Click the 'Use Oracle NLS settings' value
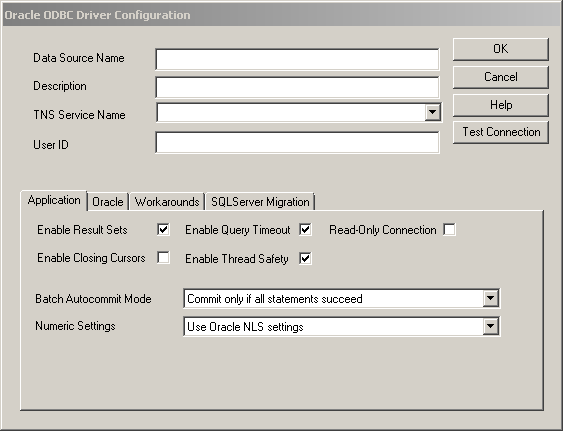Viewport: 563px width, 431px height. click(x=245, y=327)
